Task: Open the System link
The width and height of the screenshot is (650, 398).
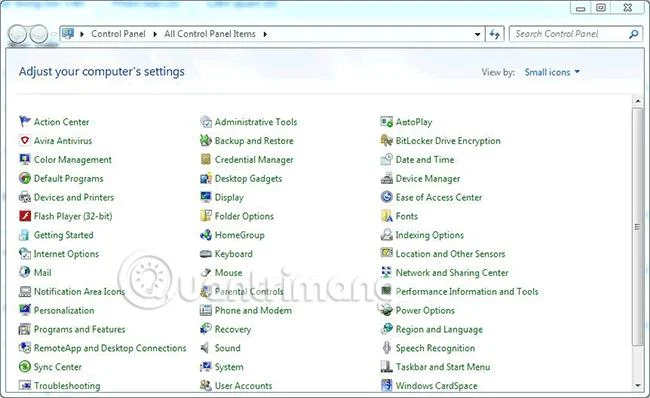Action: point(229,367)
